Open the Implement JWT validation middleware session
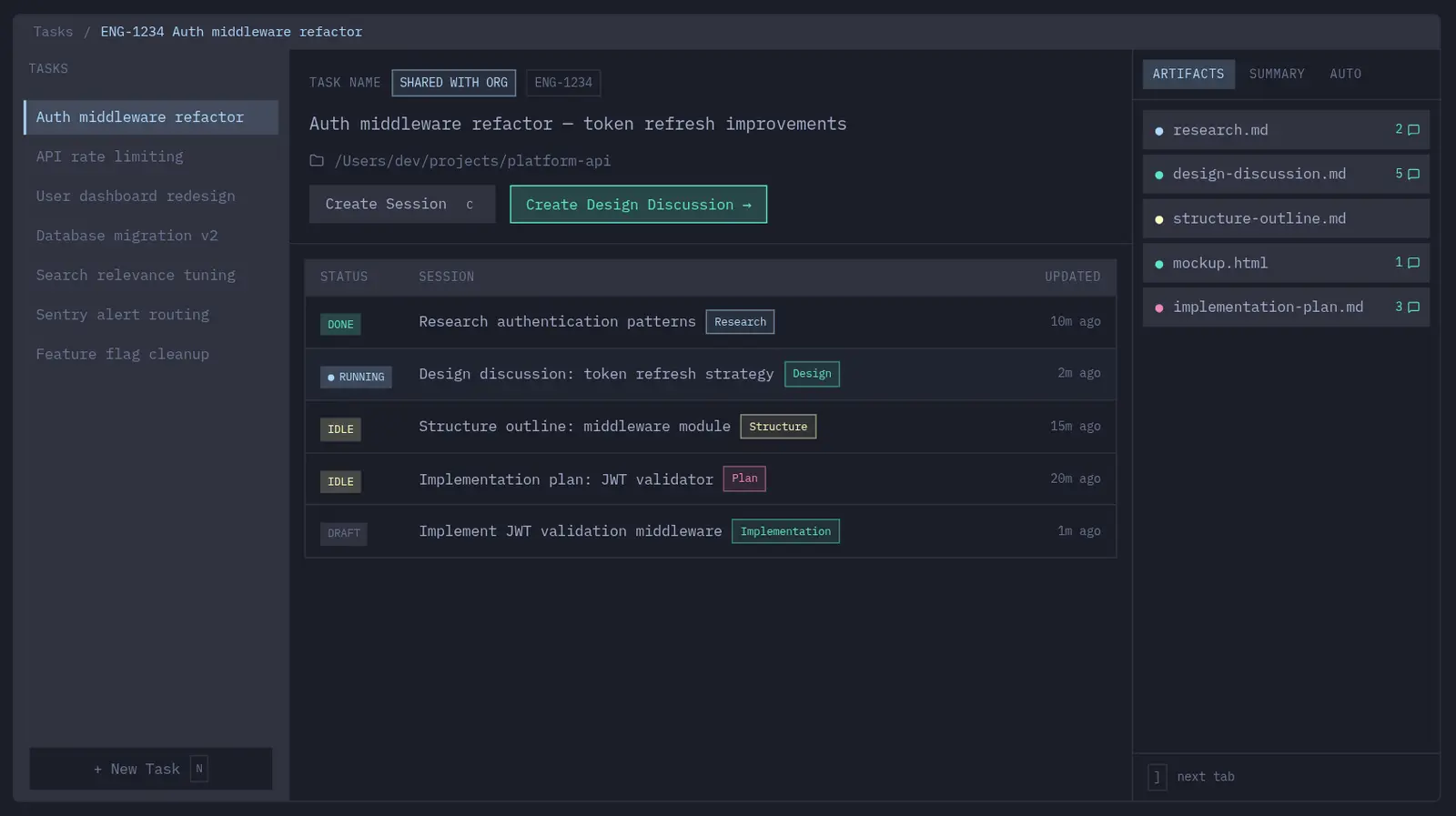The width and height of the screenshot is (1456, 816). [711, 531]
